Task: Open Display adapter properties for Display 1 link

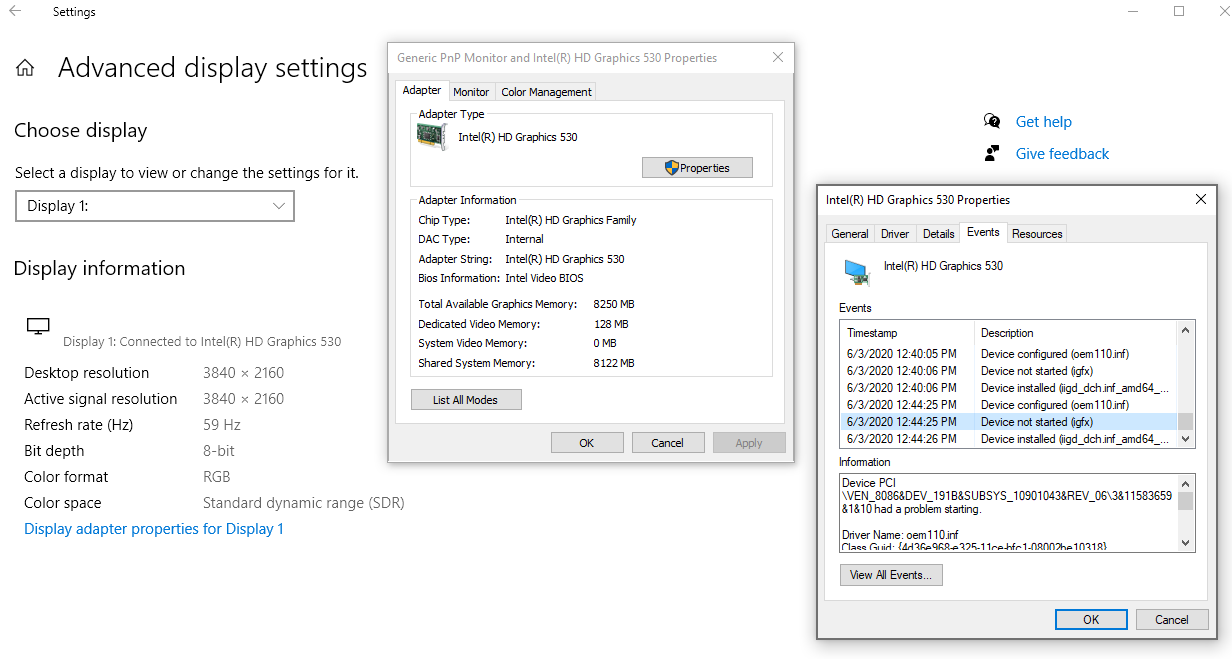Action: (x=154, y=529)
